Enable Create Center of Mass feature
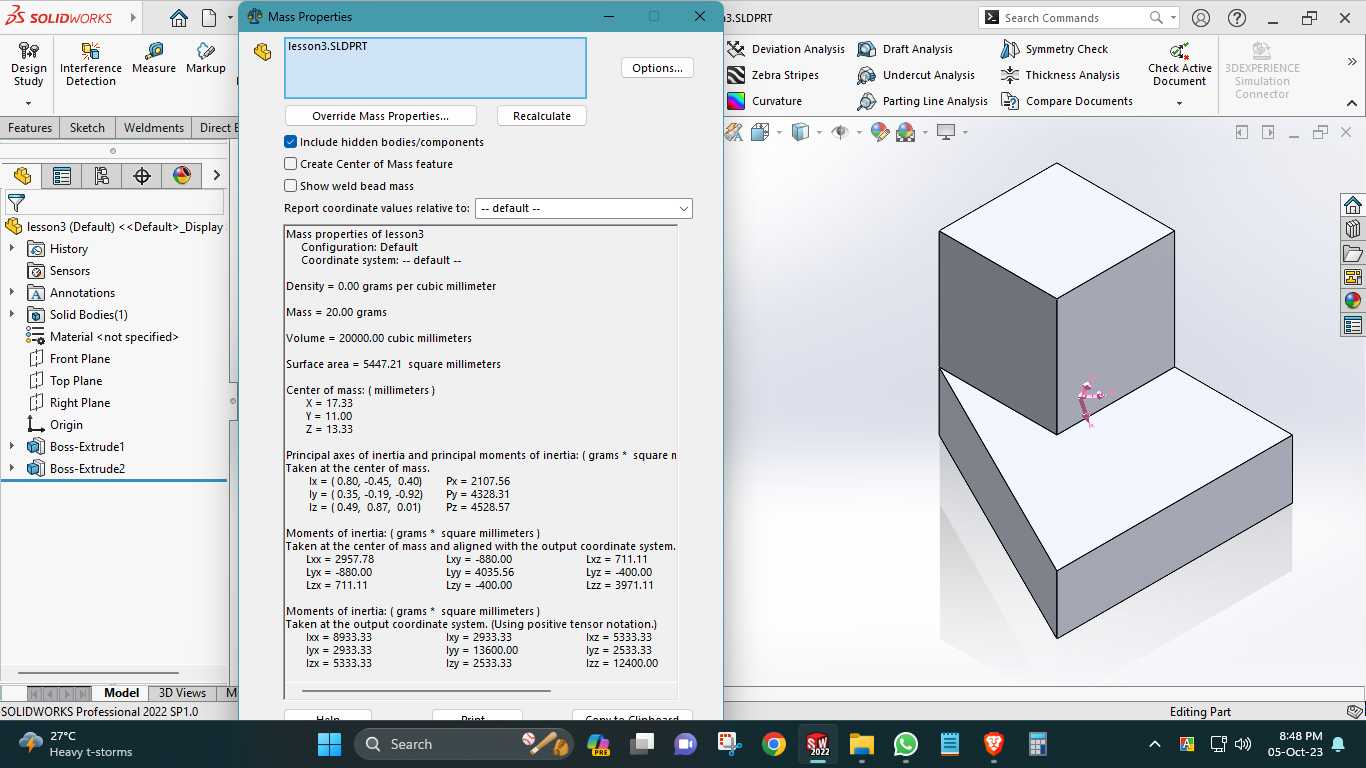The width and height of the screenshot is (1366, 768). (290, 164)
